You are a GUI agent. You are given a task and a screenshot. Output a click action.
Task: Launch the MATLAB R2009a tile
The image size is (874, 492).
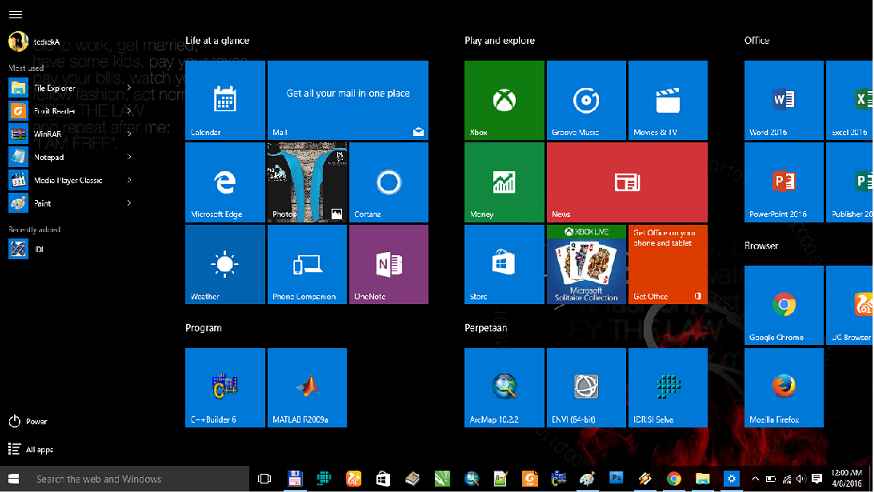click(307, 388)
